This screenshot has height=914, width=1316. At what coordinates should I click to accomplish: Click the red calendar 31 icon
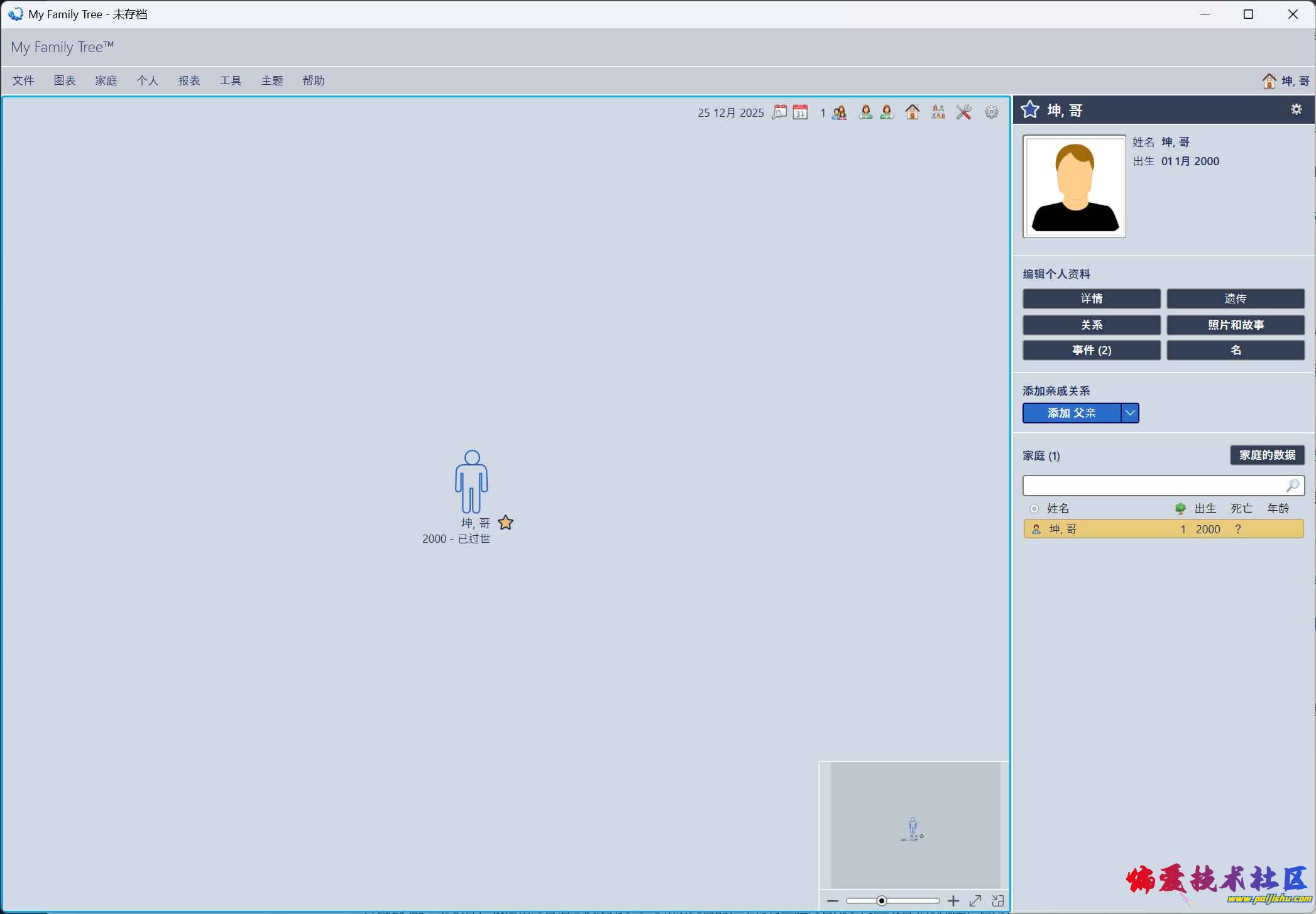pyautogui.click(x=800, y=112)
